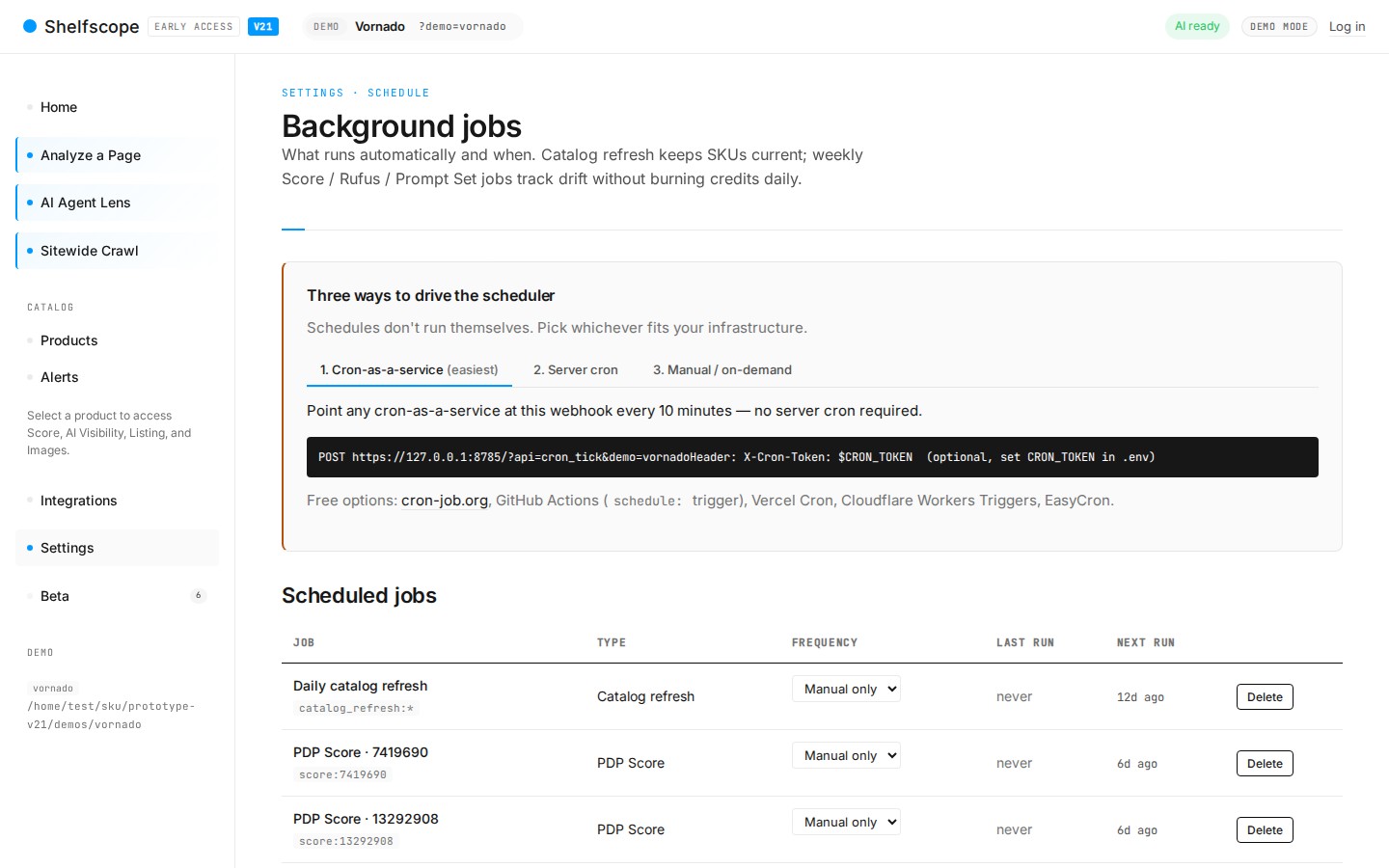Open frequency dropdown for PDP Score 13292908
The image size is (1389, 868).
tap(846, 822)
